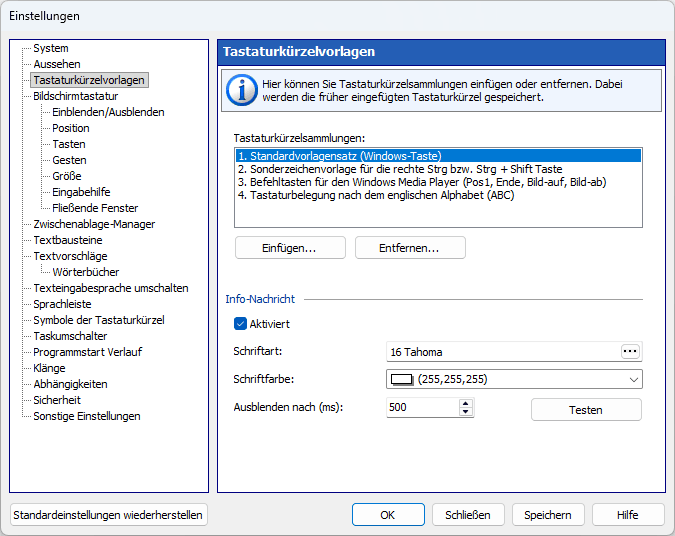This screenshot has height=536, width=675.
Task: Click the Schließen button
Action: click(x=468, y=515)
